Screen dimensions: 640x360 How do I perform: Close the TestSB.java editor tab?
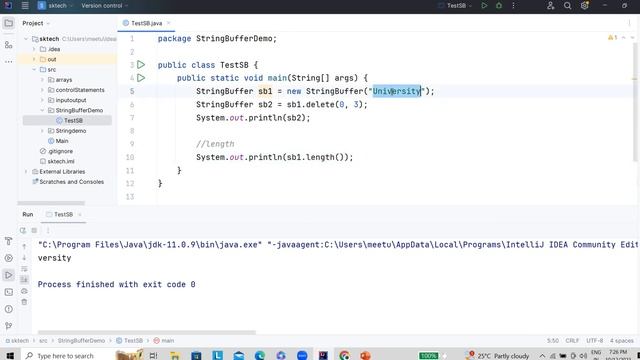point(168,23)
